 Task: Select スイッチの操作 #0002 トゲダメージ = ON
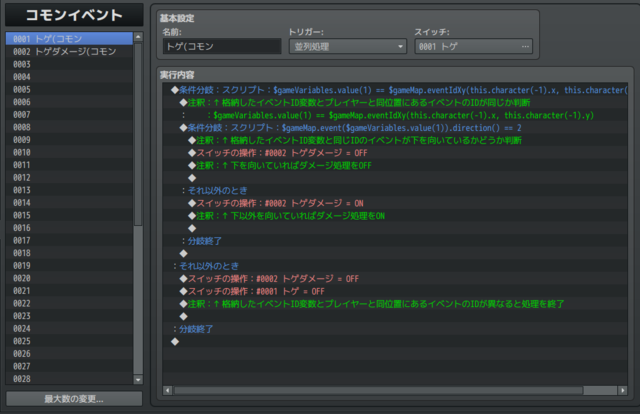(x=395, y=203)
